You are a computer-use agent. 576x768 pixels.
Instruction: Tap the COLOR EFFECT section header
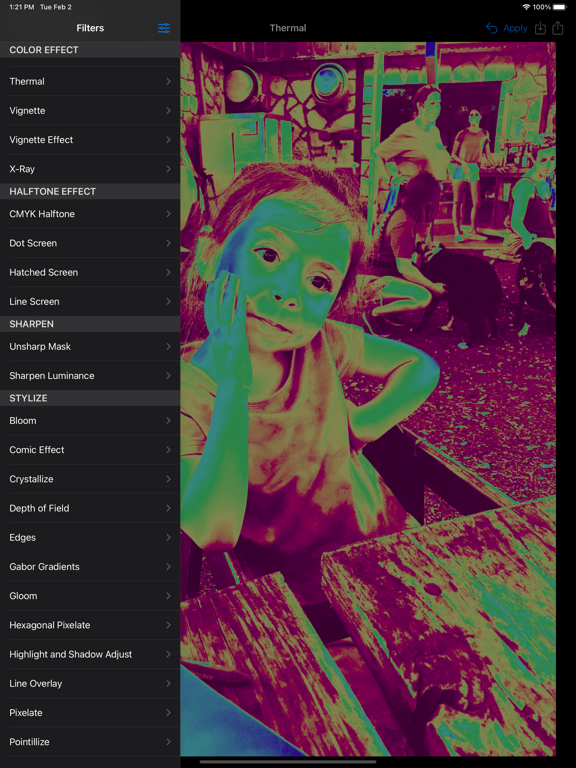click(90, 50)
